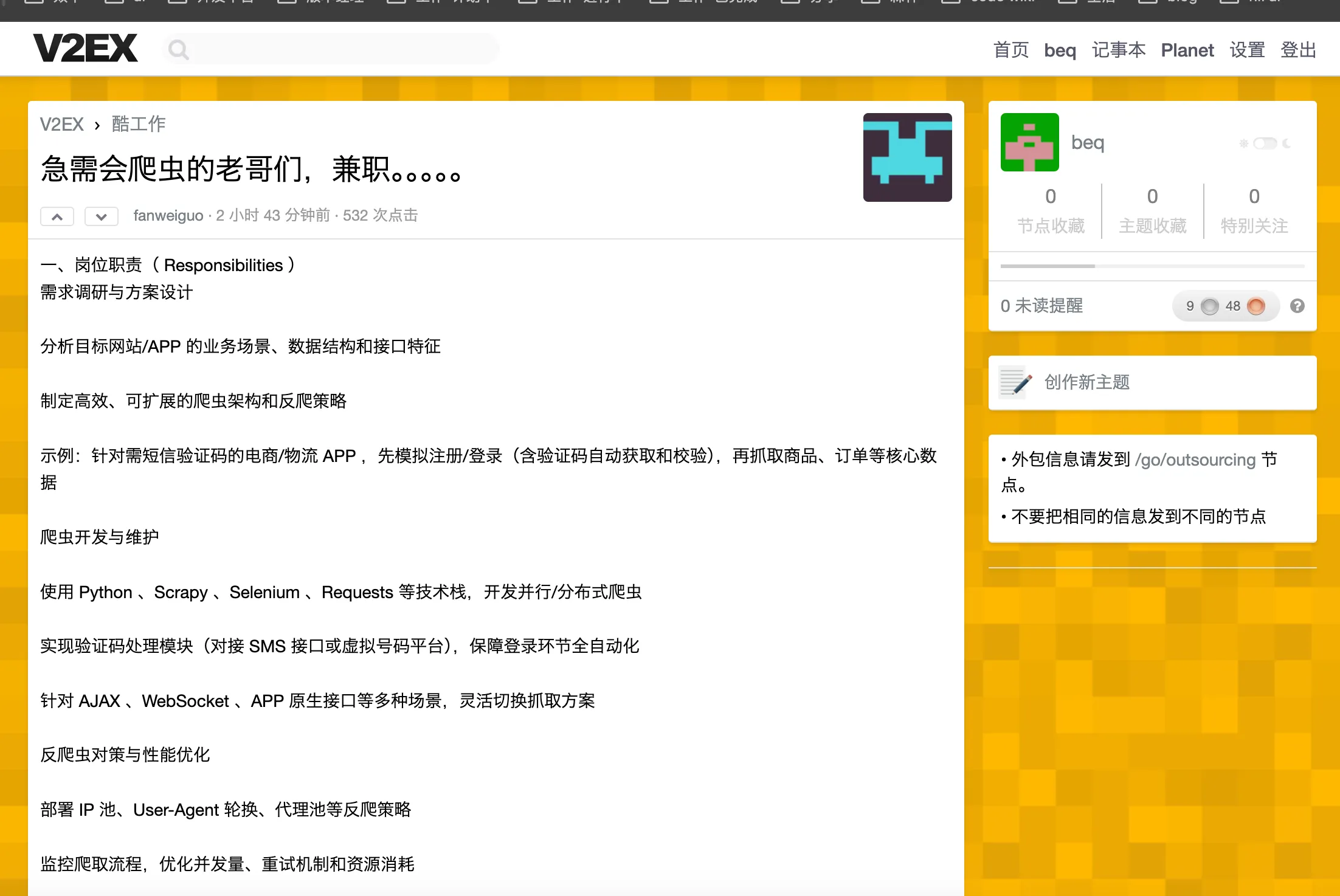Open the 首页 navigation link
The height and width of the screenshot is (896, 1340).
(1010, 50)
